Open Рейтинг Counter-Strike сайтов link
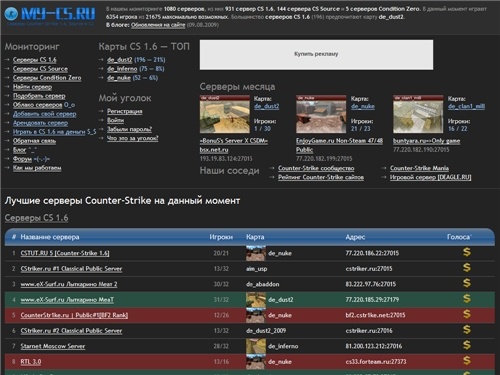Screen dimensions: 500x375 point(321,177)
